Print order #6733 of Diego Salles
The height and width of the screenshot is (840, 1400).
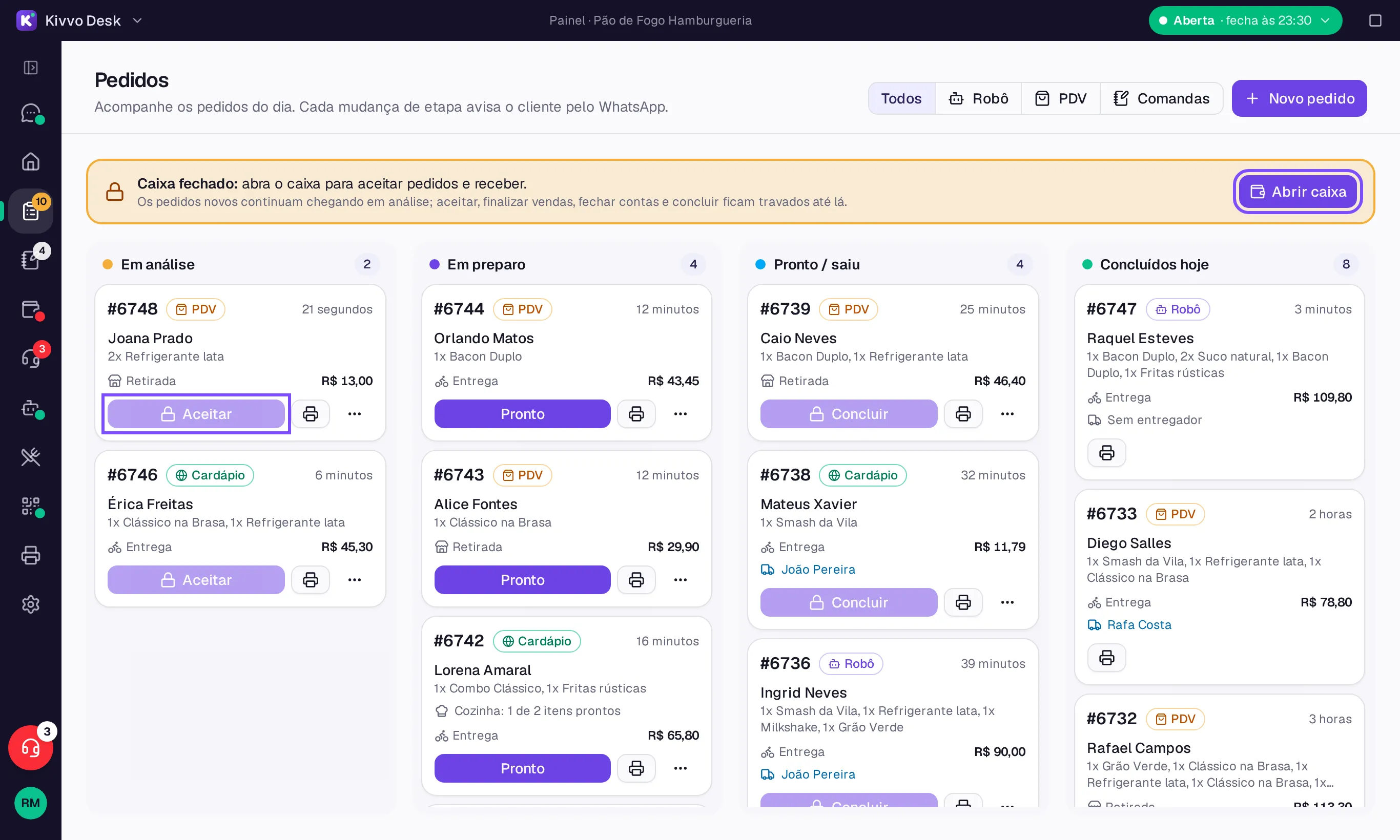coord(1107,658)
